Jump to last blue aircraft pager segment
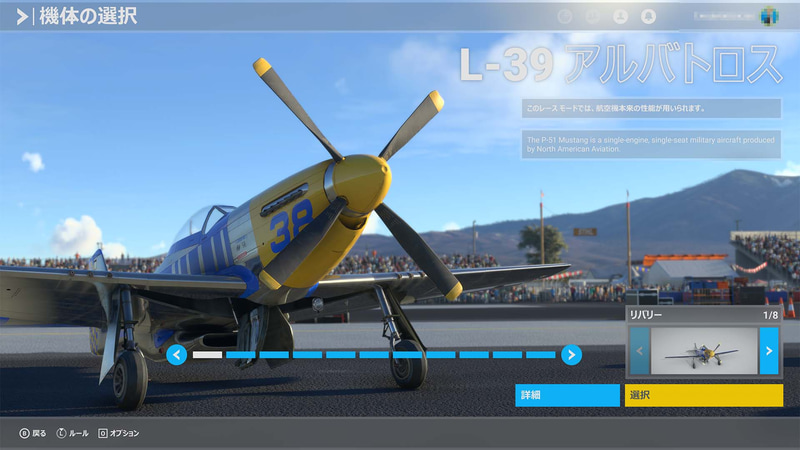 point(540,355)
